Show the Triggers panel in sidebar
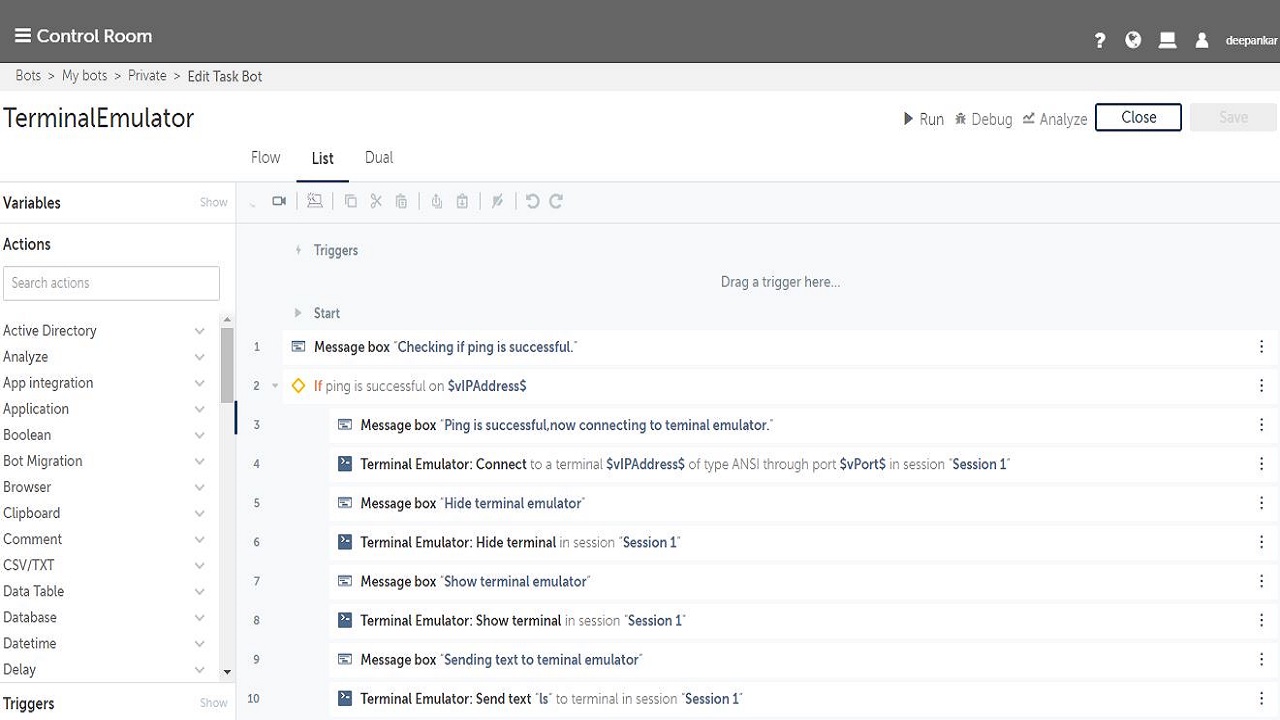 (213, 703)
